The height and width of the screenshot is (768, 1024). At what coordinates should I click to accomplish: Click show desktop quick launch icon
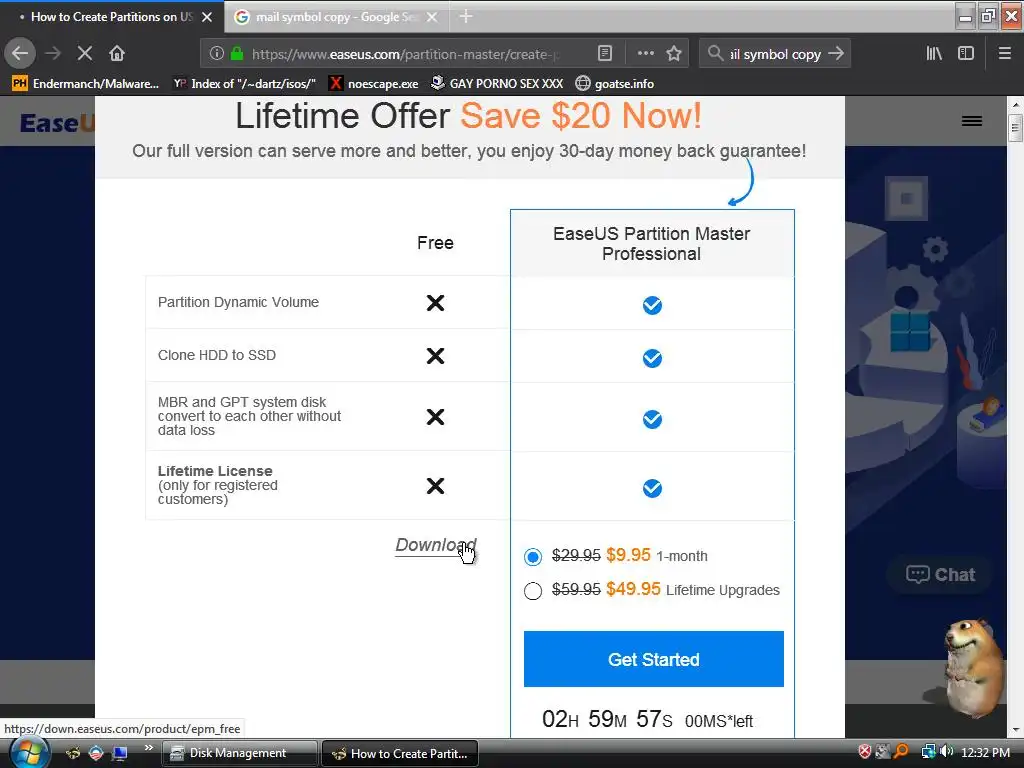(120, 753)
